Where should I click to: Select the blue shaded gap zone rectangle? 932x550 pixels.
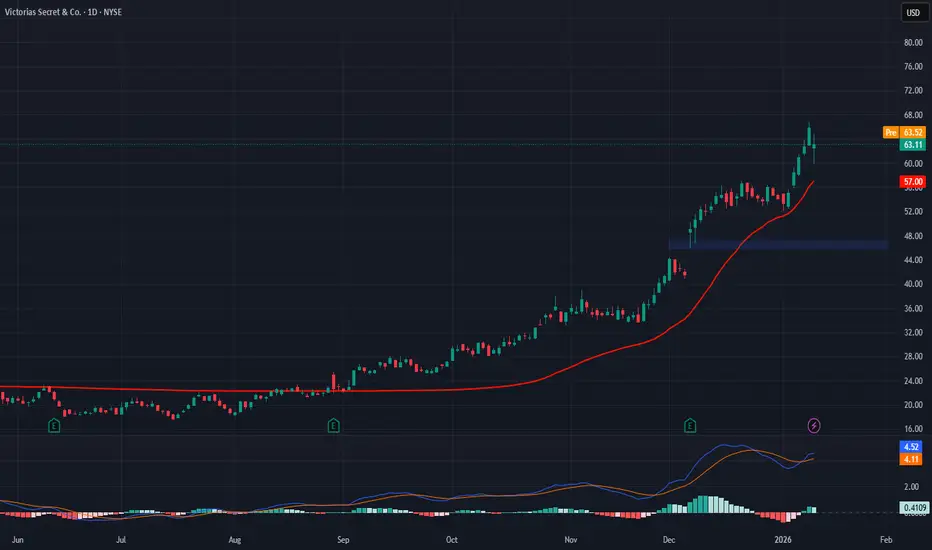point(778,244)
